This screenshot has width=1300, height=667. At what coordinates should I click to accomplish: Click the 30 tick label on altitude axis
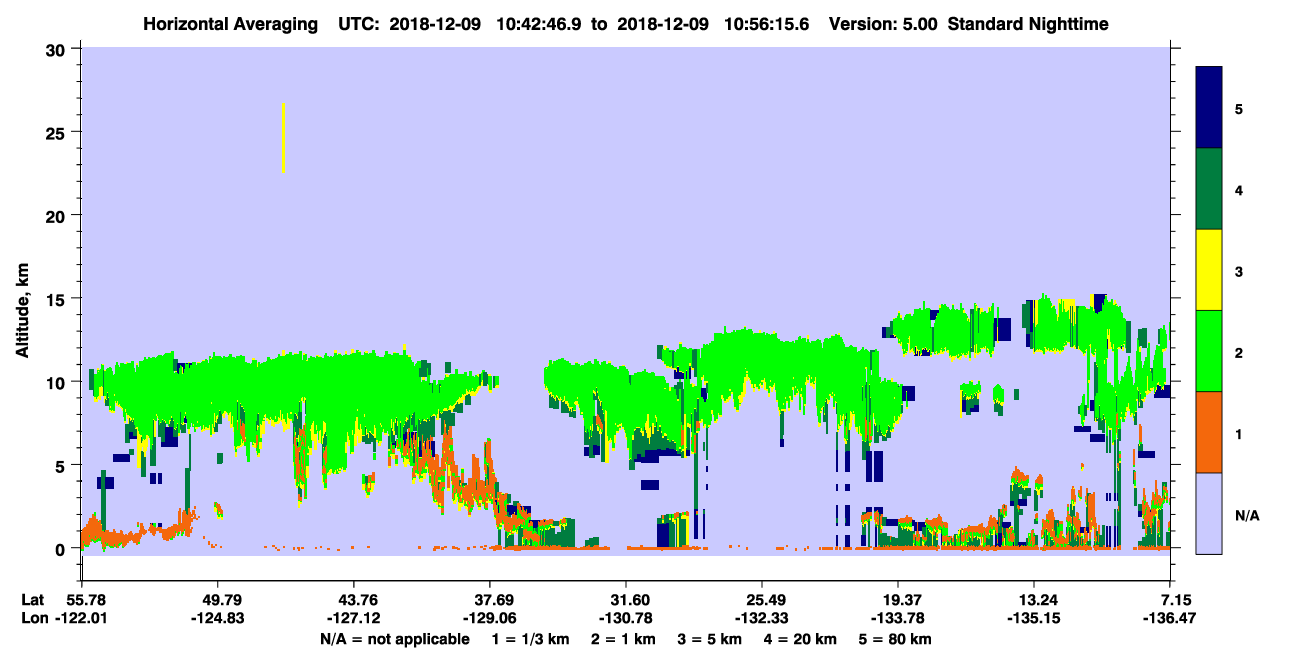click(58, 49)
